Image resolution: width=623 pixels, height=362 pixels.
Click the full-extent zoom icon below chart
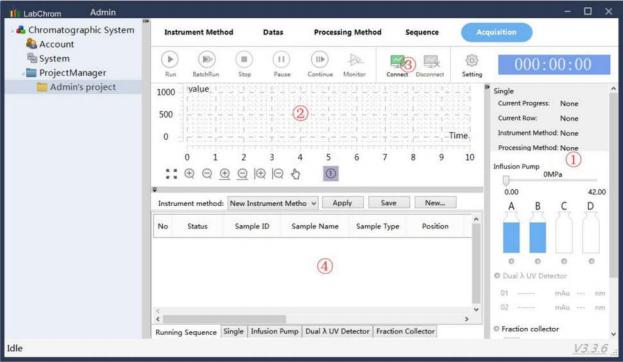point(171,174)
